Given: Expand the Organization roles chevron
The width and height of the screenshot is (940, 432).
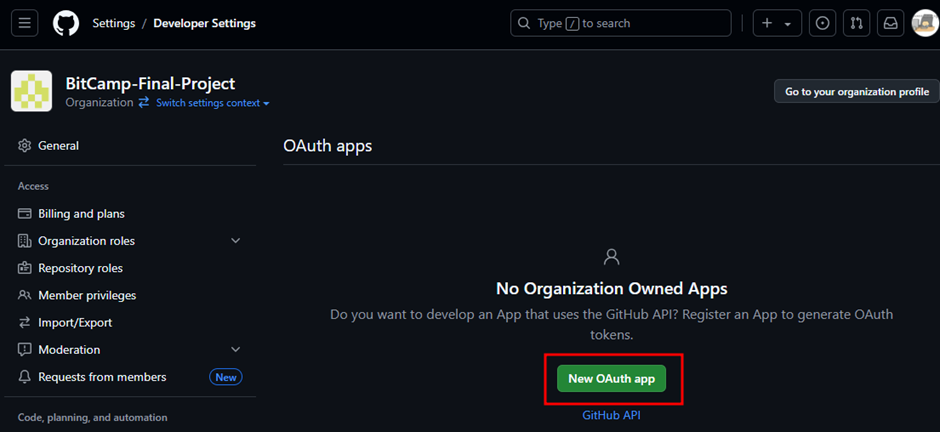Looking at the screenshot, I should [236, 241].
